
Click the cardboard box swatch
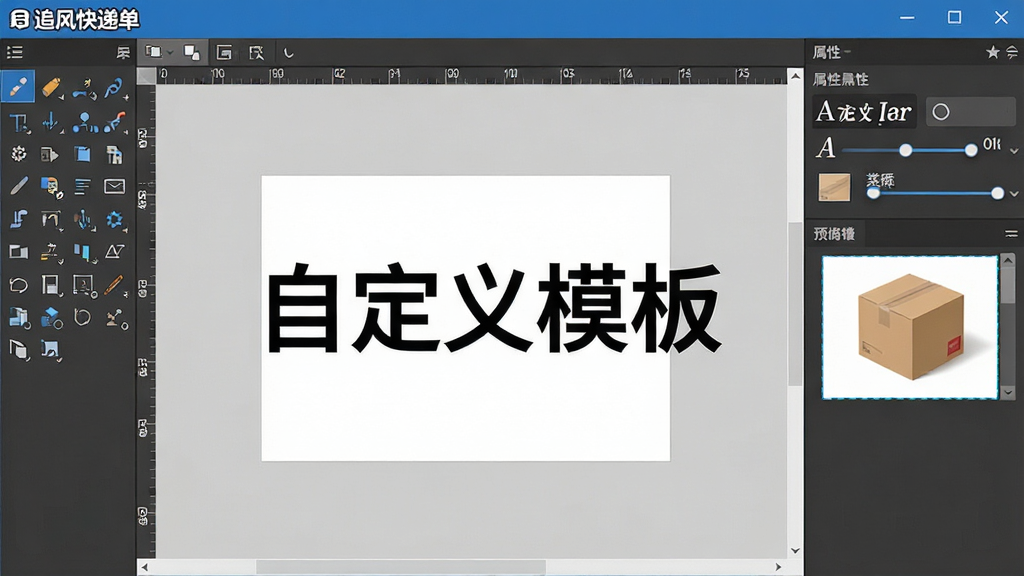tap(834, 187)
